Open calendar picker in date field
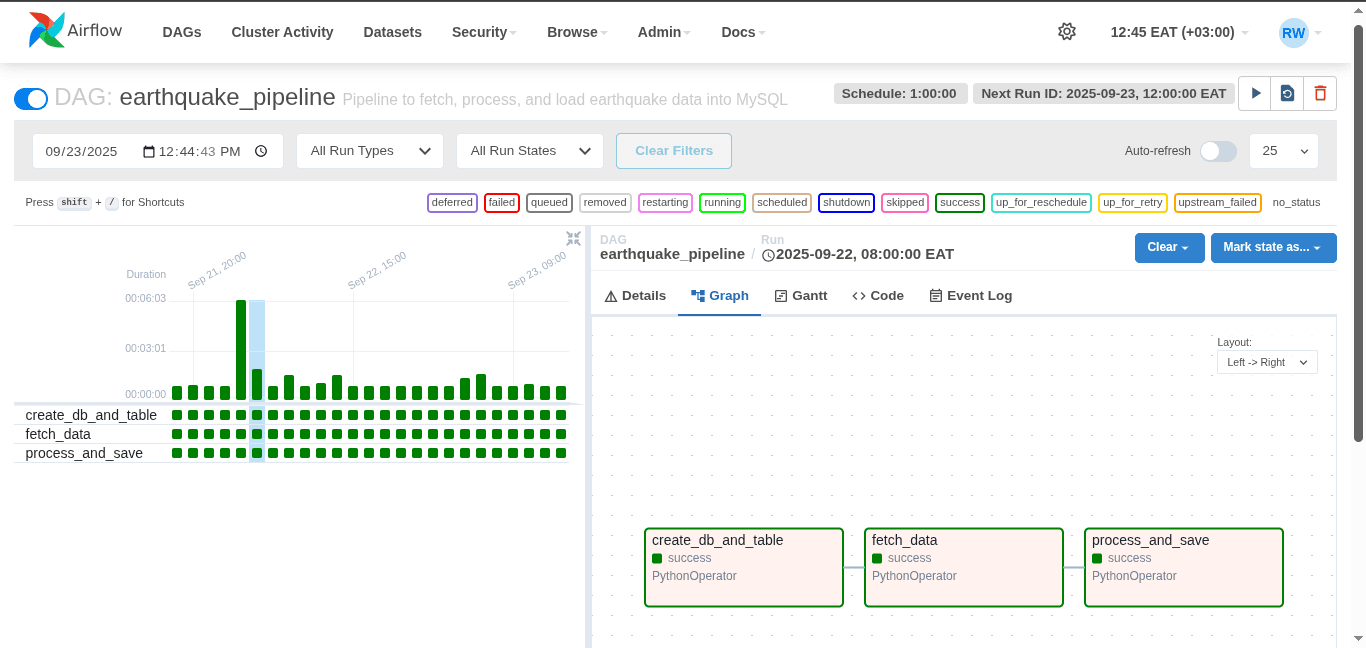 pos(149,151)
